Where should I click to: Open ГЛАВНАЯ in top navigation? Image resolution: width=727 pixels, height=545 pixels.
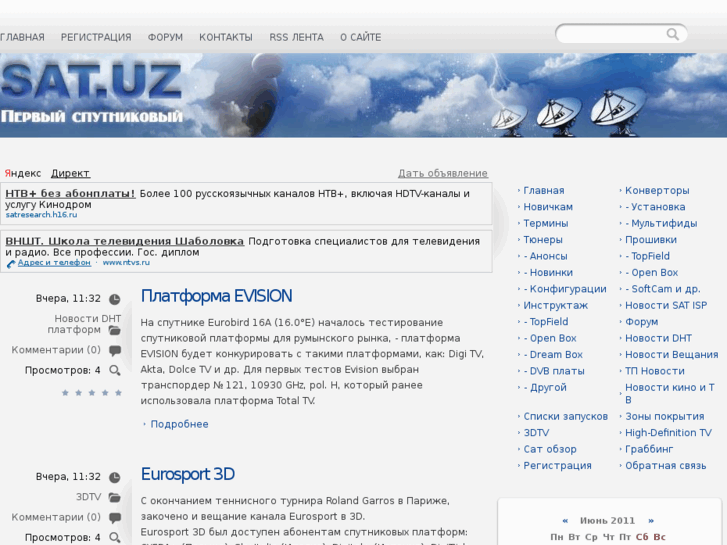pyautogui.click(x=22, y=37)
